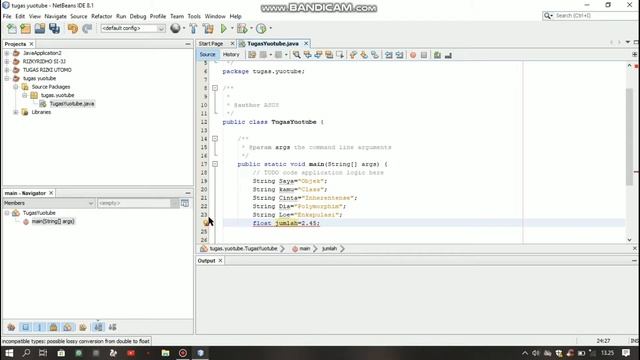Click the Stop Macro Recording icon

424,55
